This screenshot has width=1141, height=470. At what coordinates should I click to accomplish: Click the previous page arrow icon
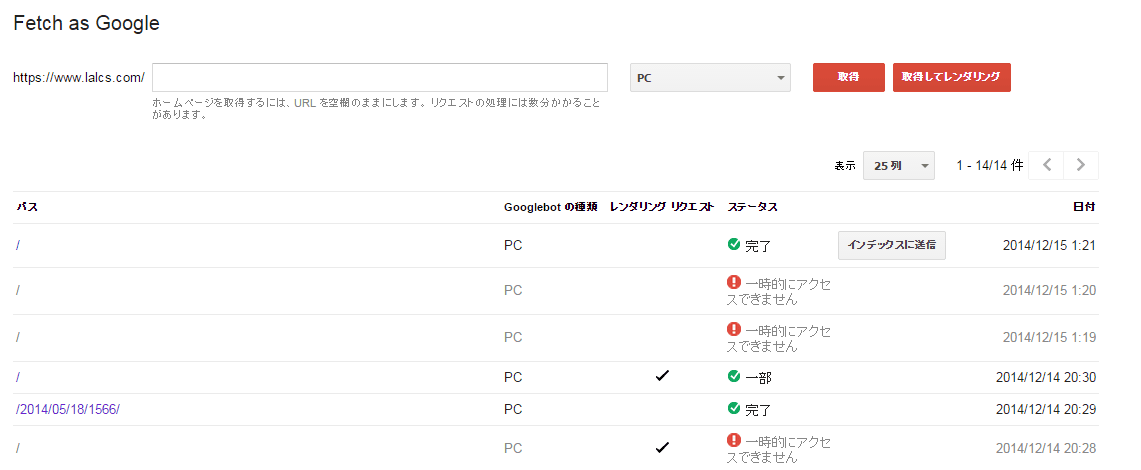click(1046, 165)
